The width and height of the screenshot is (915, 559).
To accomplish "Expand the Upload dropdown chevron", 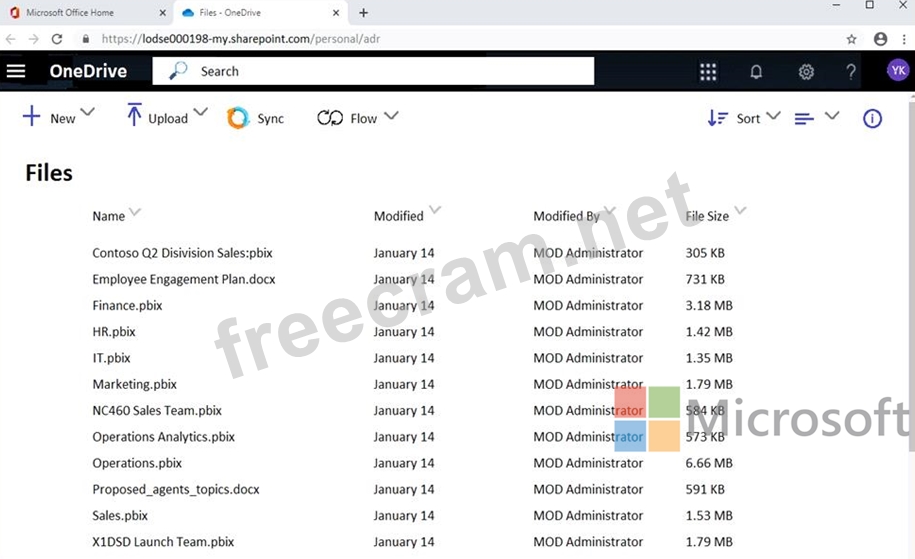I will coord(200,111).
